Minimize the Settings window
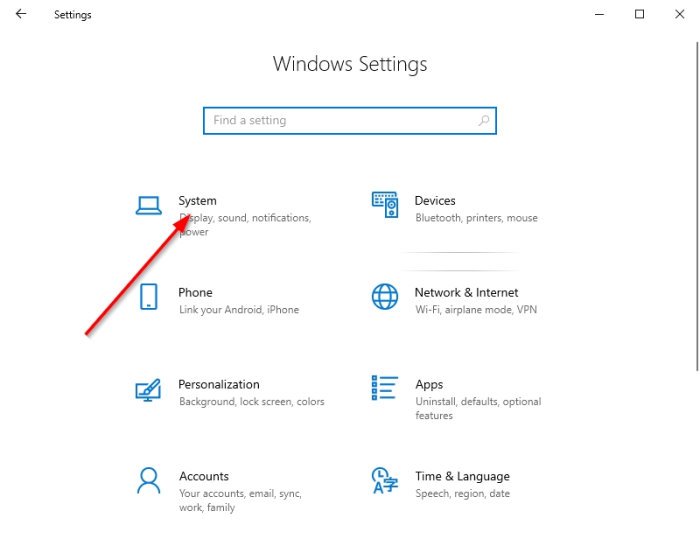This screenshot has height=553, width=700. [x=600, y=14]
